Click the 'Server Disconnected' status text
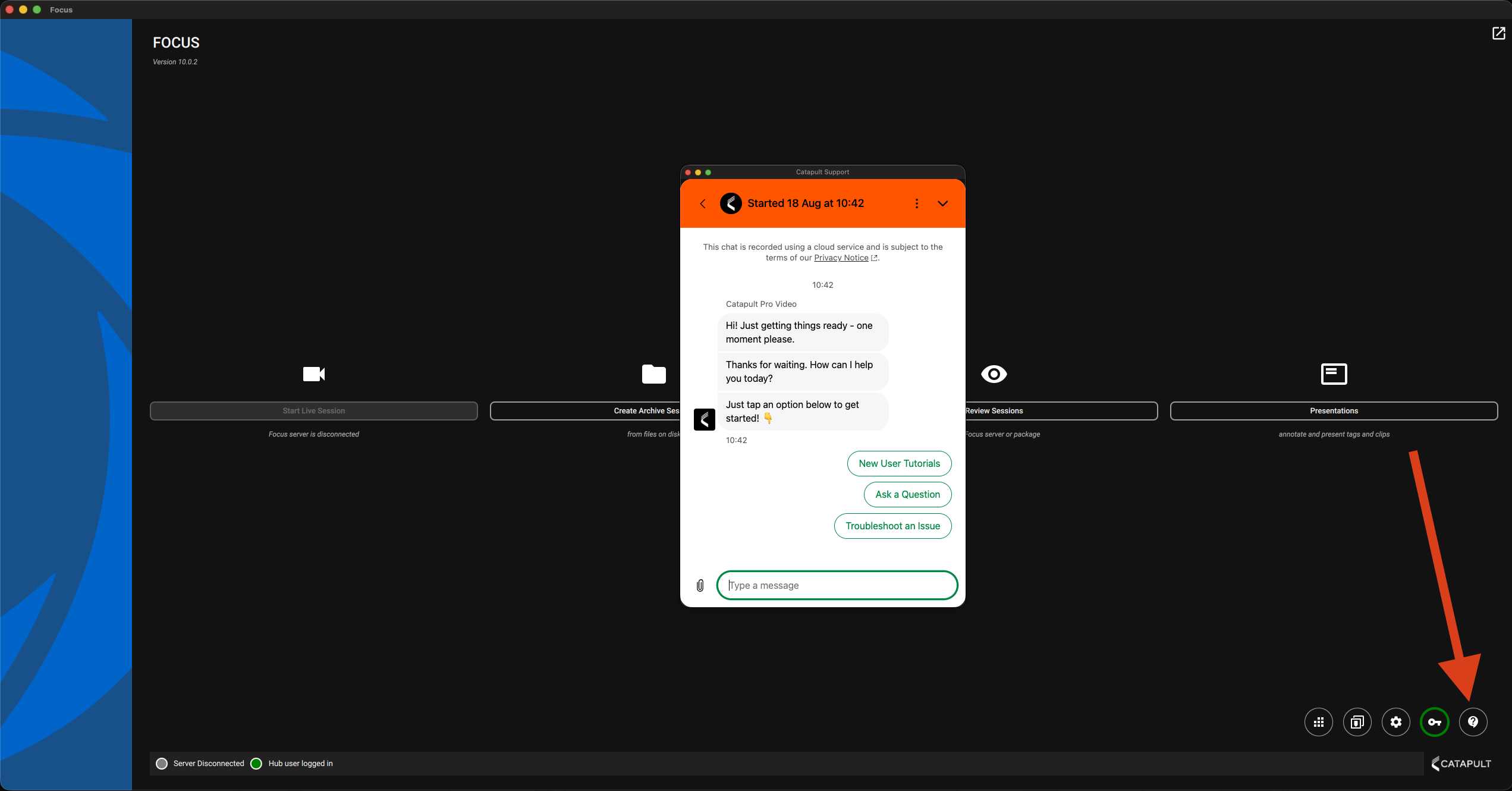This screenshot has height=791, width=1512. (x=209, y=764)
